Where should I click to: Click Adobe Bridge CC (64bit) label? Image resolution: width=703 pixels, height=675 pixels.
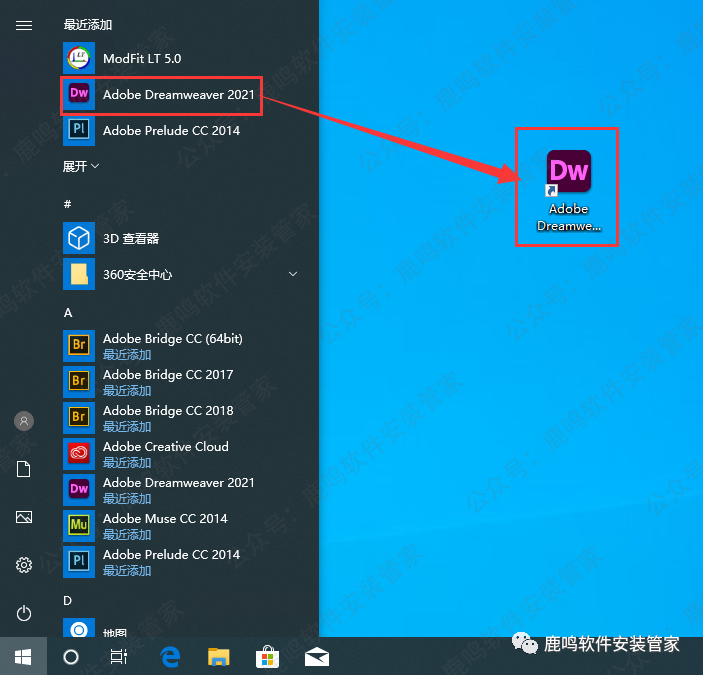(x=173, y=338)
